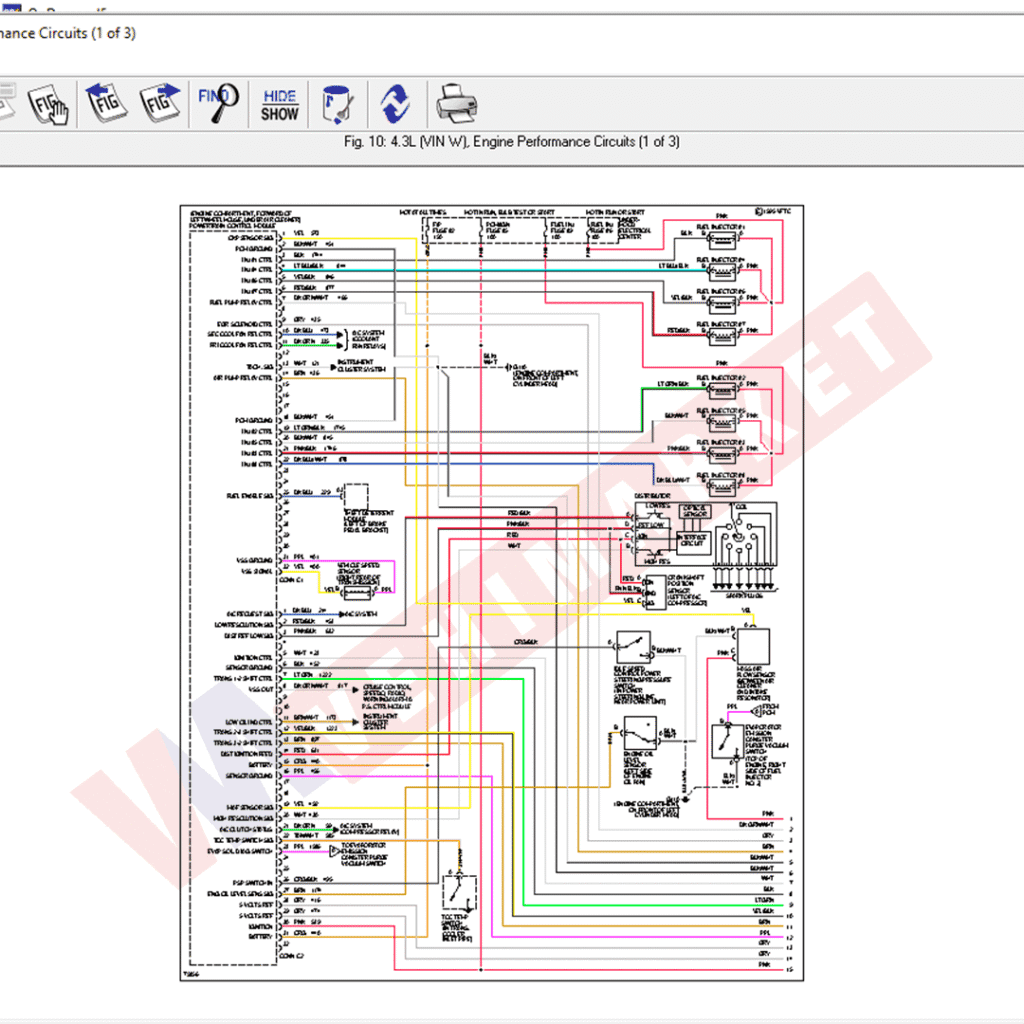Go to the previous figure

click(x=106, y=103)
